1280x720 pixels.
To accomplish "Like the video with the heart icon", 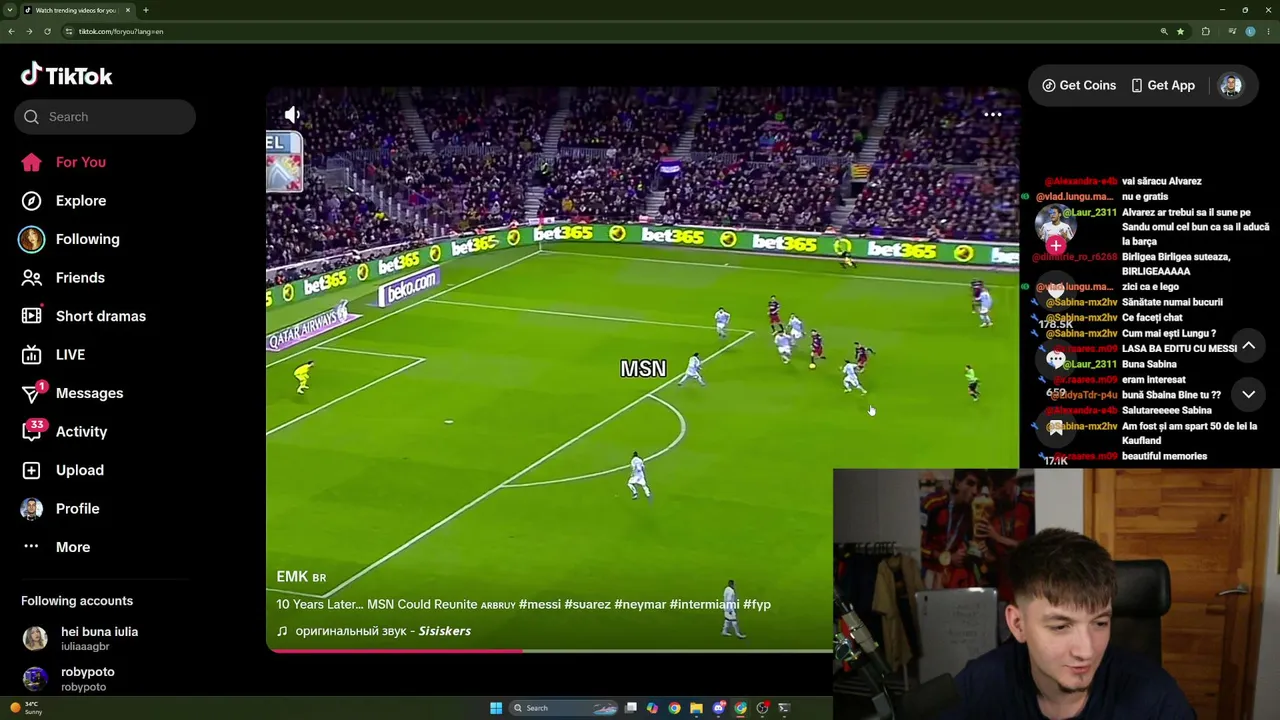I will pyautogui.click(x=1056, y=292).
